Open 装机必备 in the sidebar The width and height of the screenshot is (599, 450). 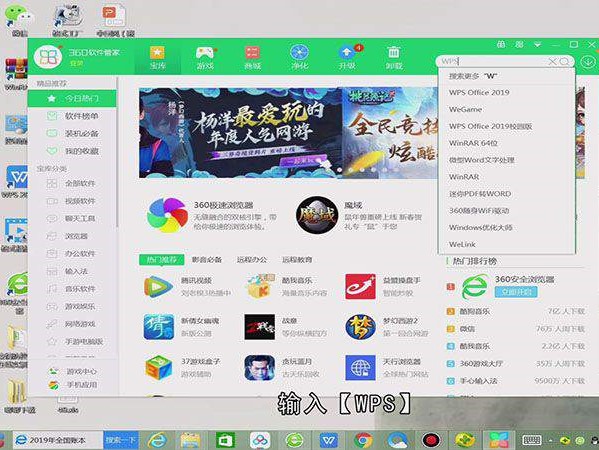[72, 133]
